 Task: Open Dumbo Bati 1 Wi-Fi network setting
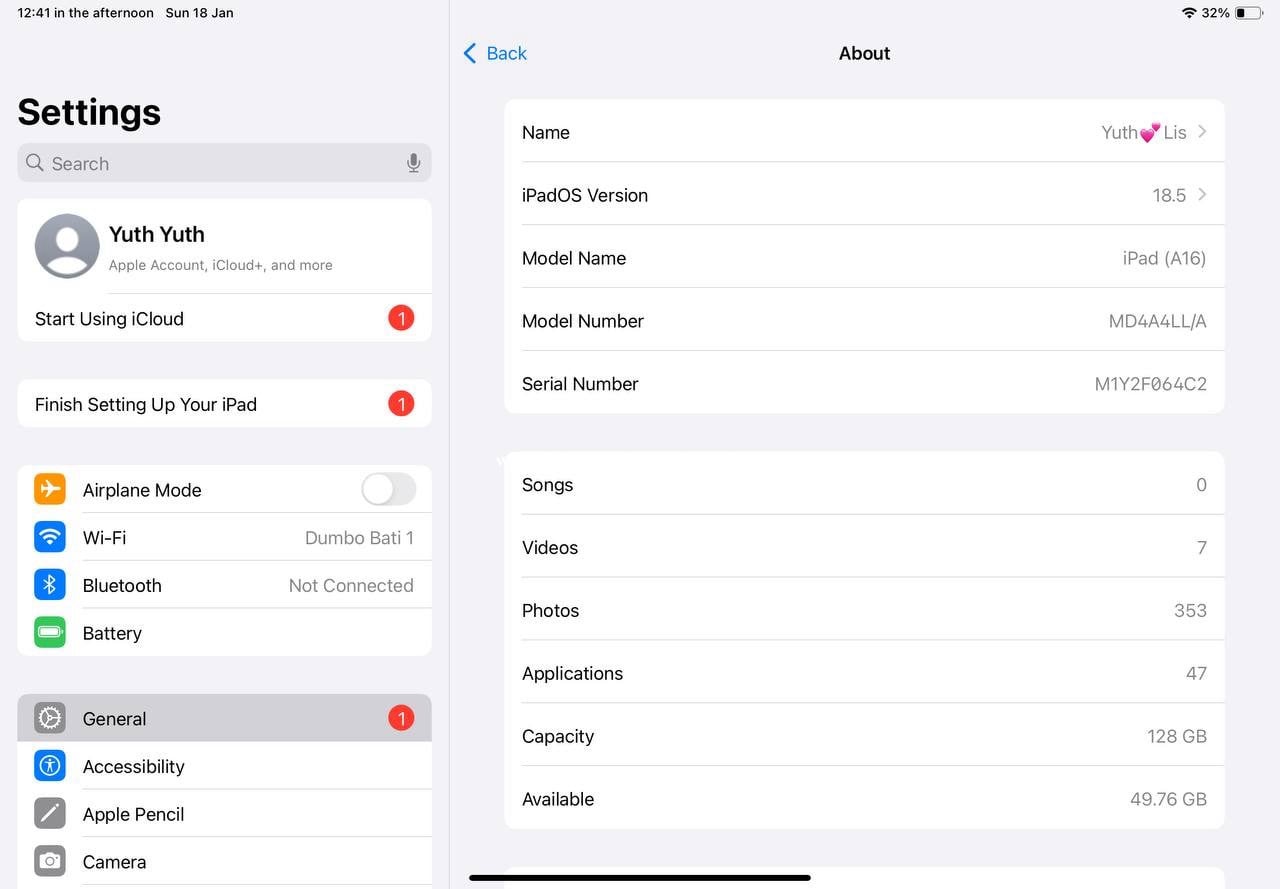pos(358,538)
